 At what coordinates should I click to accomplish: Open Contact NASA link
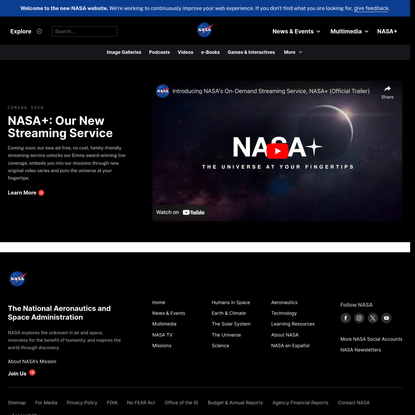(354, 403)
